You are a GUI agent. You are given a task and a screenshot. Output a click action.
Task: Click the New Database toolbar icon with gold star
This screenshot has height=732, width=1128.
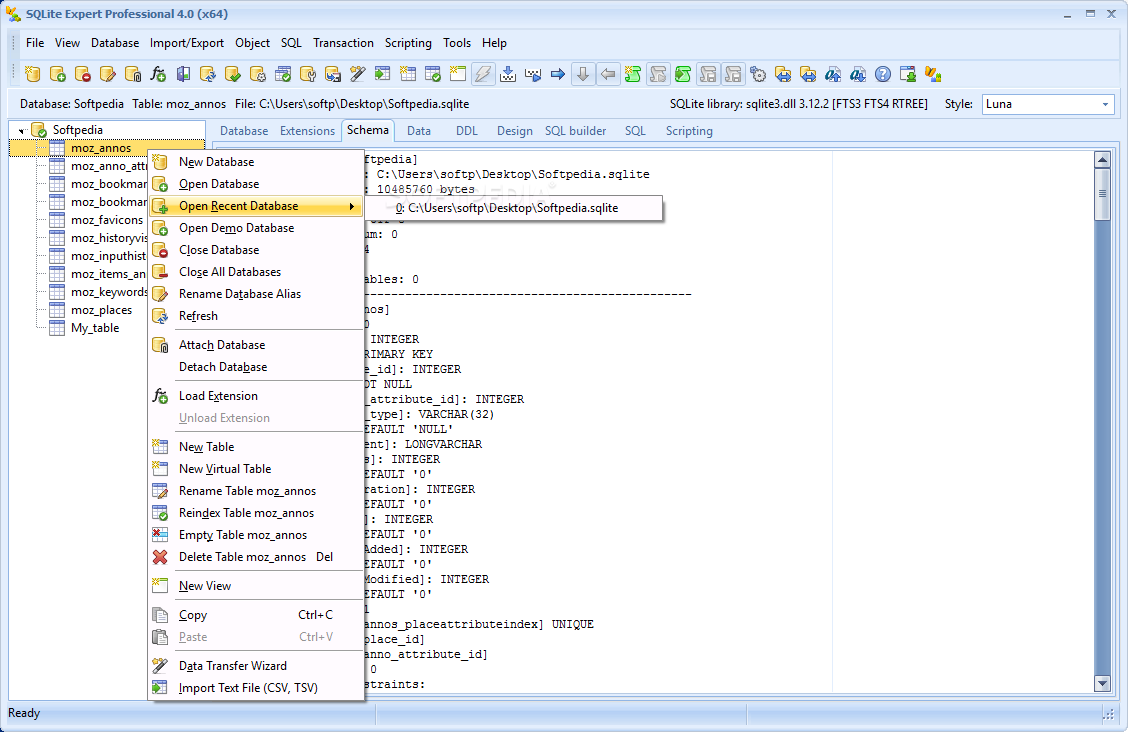coord(32,74)
